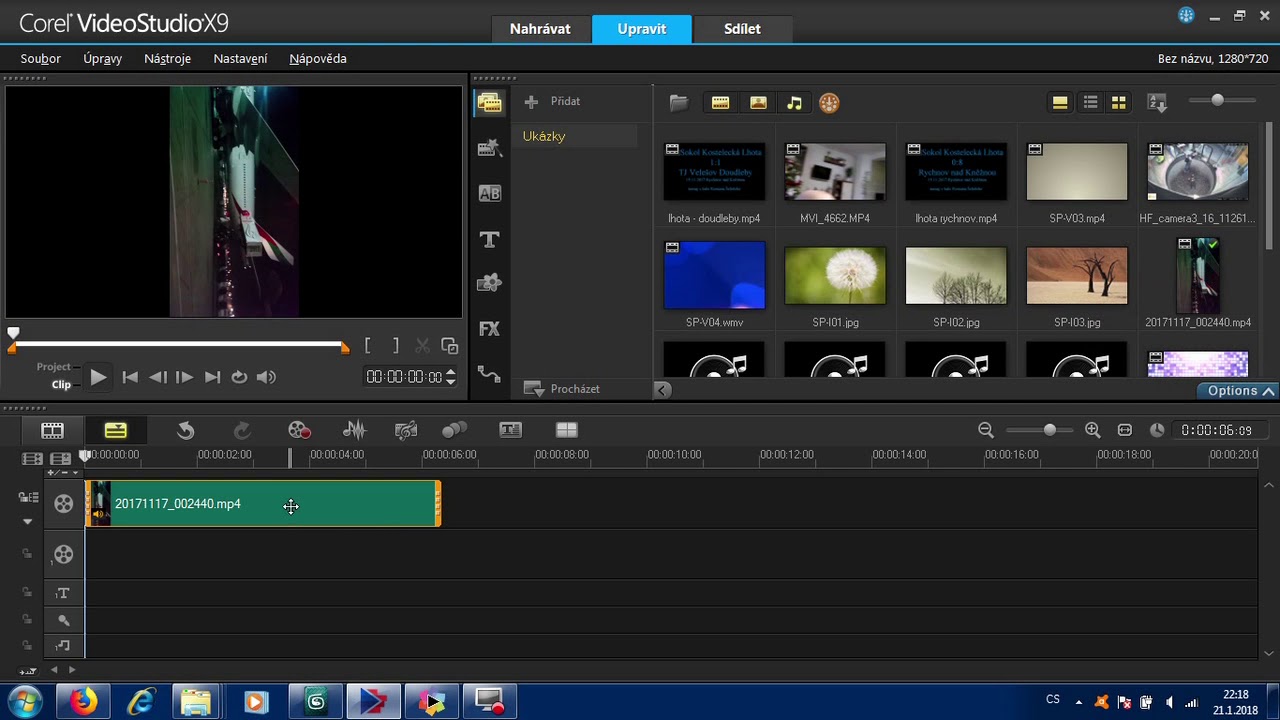Viewport: 1280px width, 720px height.
Task: Open the Úpravy menu
Action: tap(102, 58)
